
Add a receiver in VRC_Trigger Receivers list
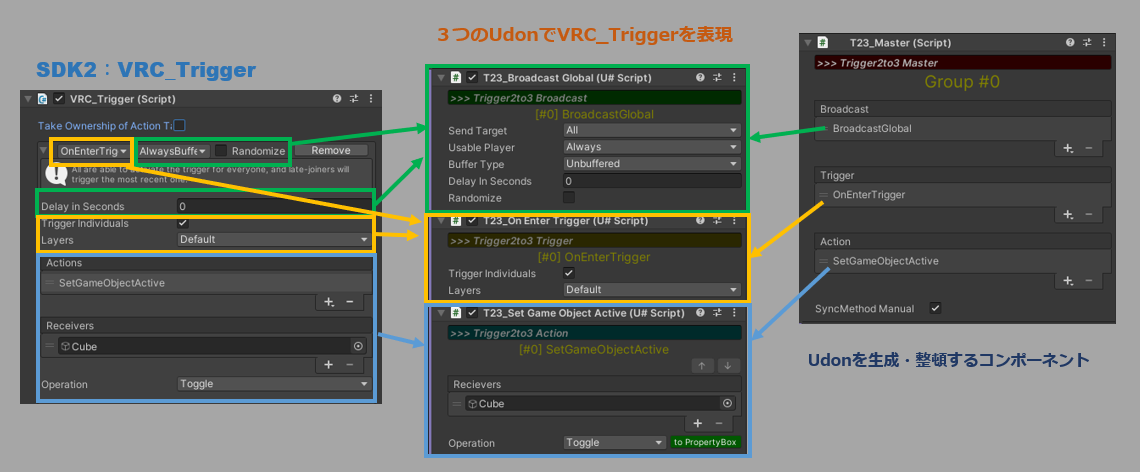329,364
